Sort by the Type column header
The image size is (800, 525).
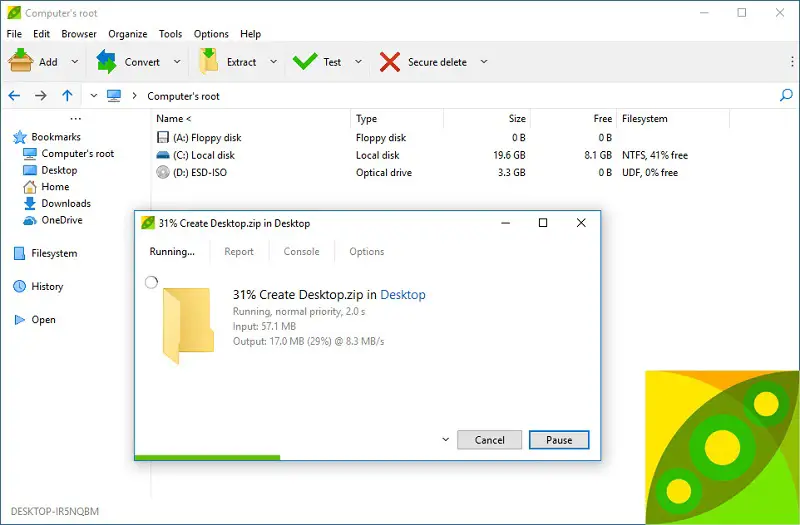coord(366,118)
